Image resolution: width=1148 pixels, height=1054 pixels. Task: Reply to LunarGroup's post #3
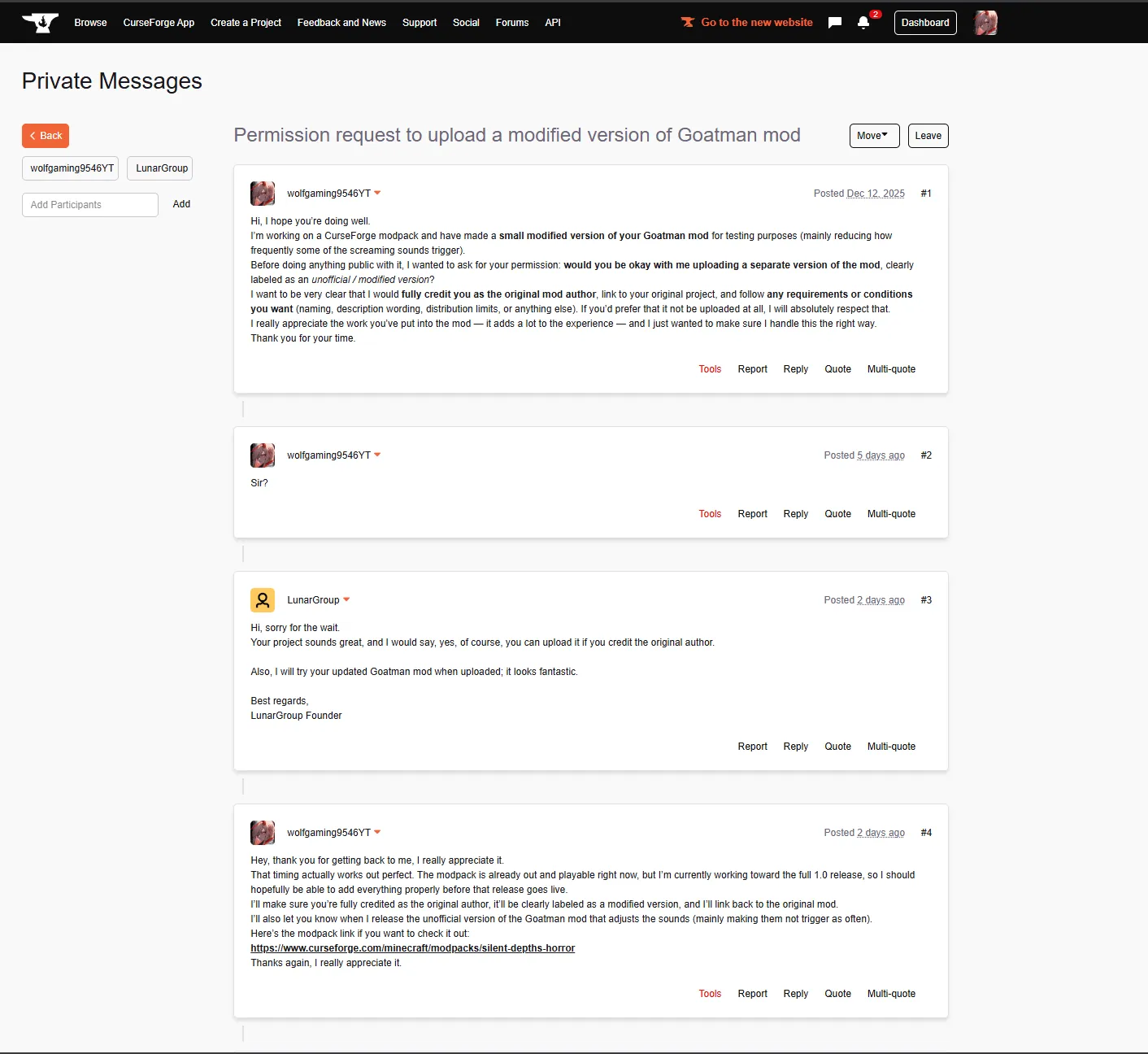click(x=796, y=747)
